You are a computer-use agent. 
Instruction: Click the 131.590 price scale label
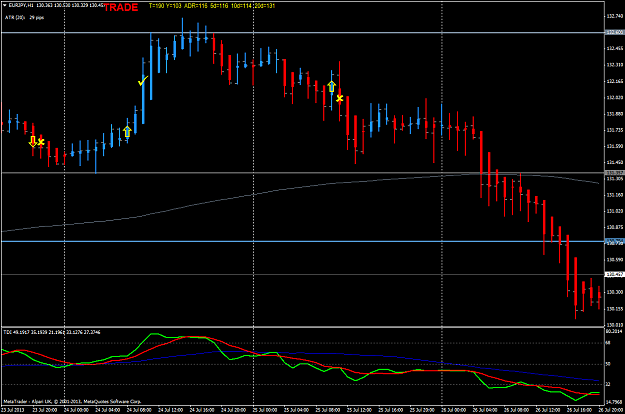pyautogui.click(x=615, y=146)
